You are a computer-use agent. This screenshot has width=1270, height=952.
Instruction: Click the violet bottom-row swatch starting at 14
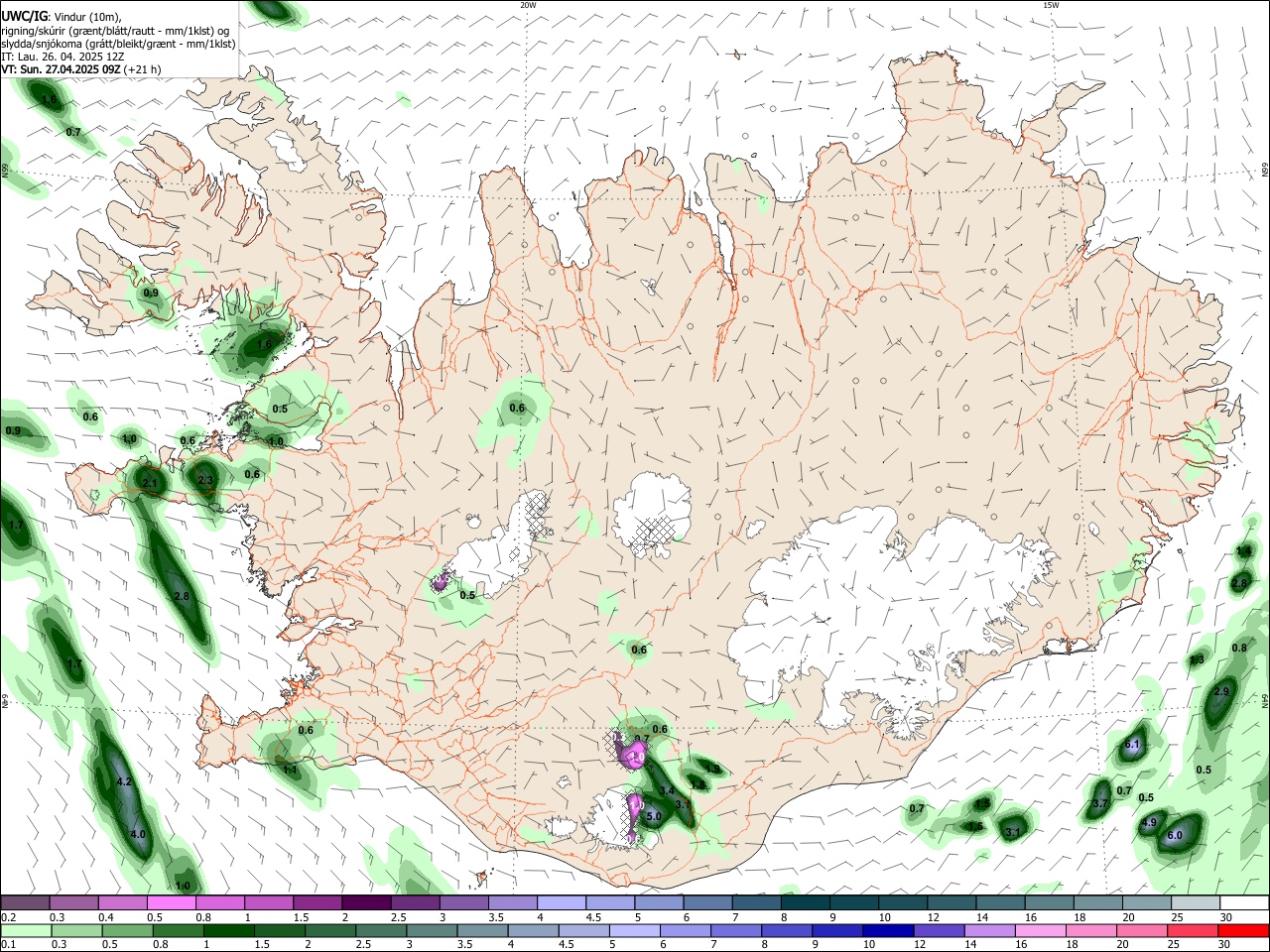(990, 931)
